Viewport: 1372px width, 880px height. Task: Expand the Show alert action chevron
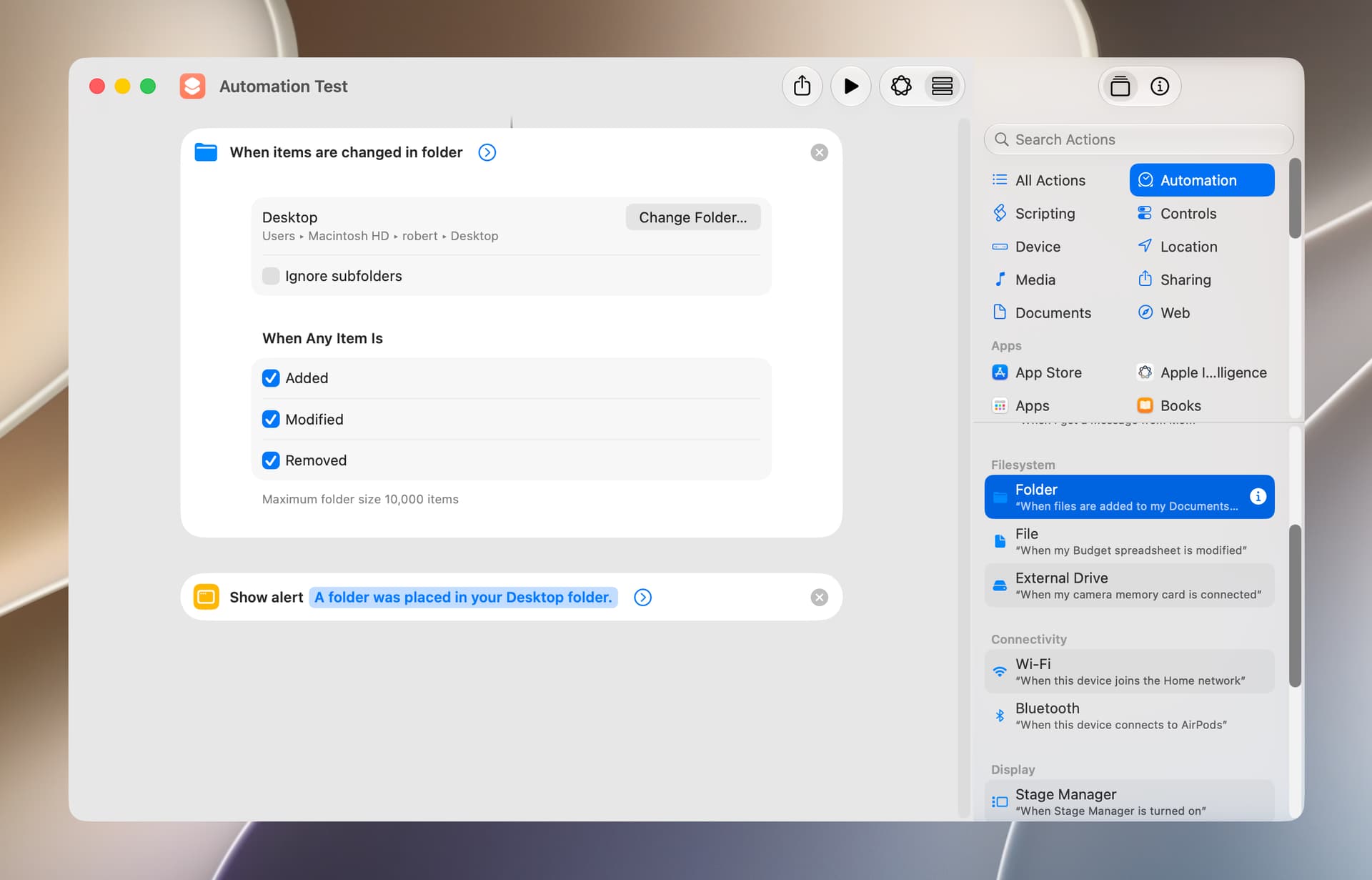click(x=643, y=598)
